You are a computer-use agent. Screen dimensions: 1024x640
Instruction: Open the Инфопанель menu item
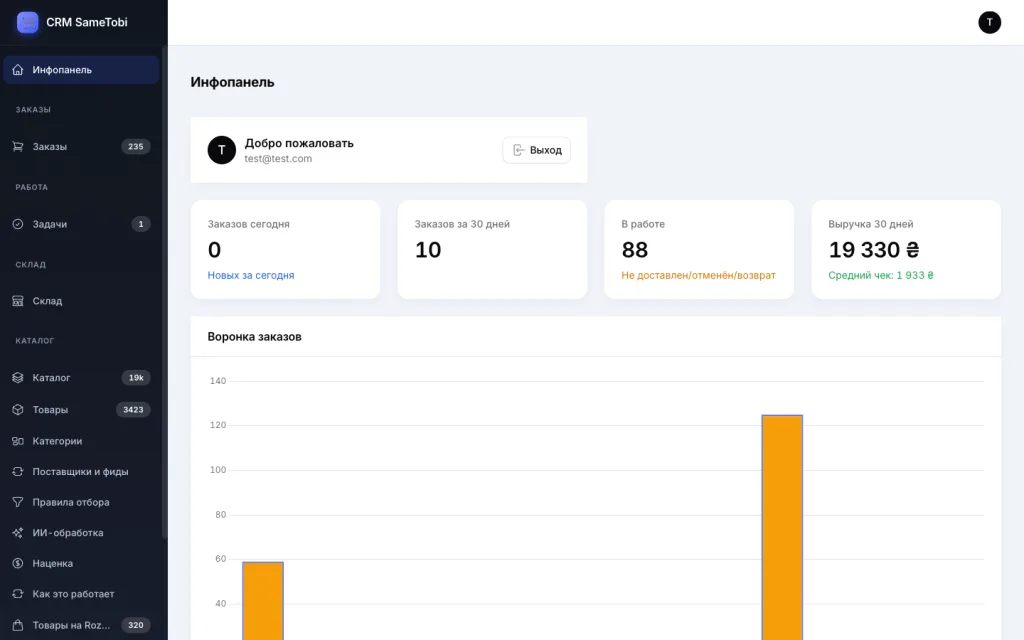coord(81,70)
